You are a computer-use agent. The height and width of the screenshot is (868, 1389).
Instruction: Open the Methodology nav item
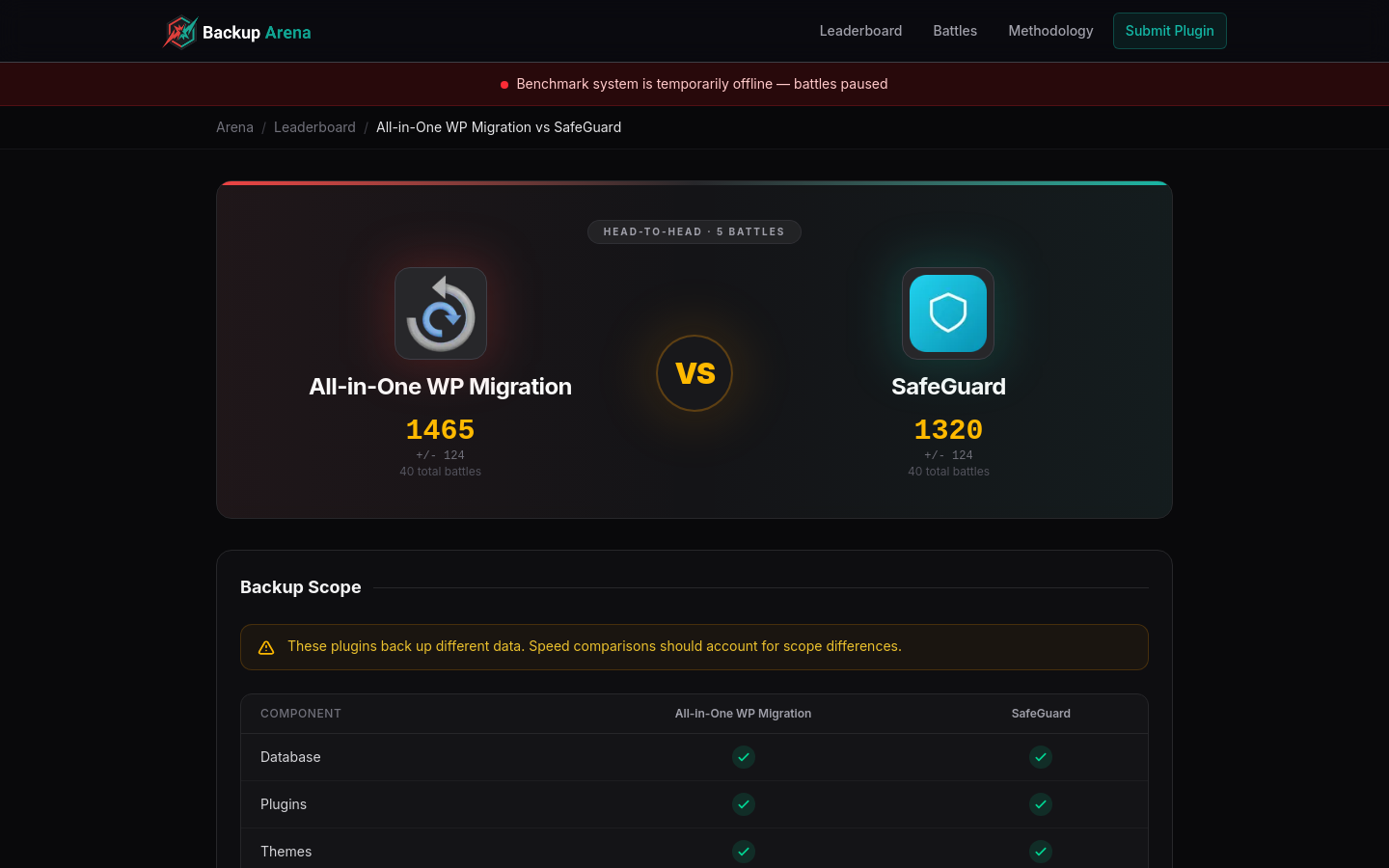(1050, 31)
